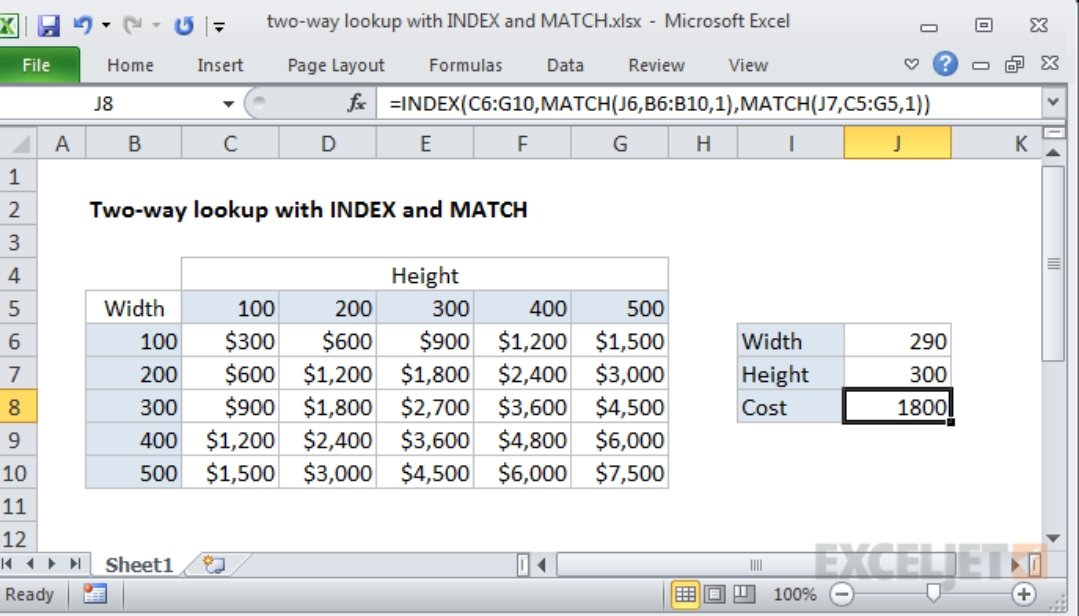This screenshot has height=616, width=1079.
Task: Select the Sheet1 tab
Action: (139, 565)
